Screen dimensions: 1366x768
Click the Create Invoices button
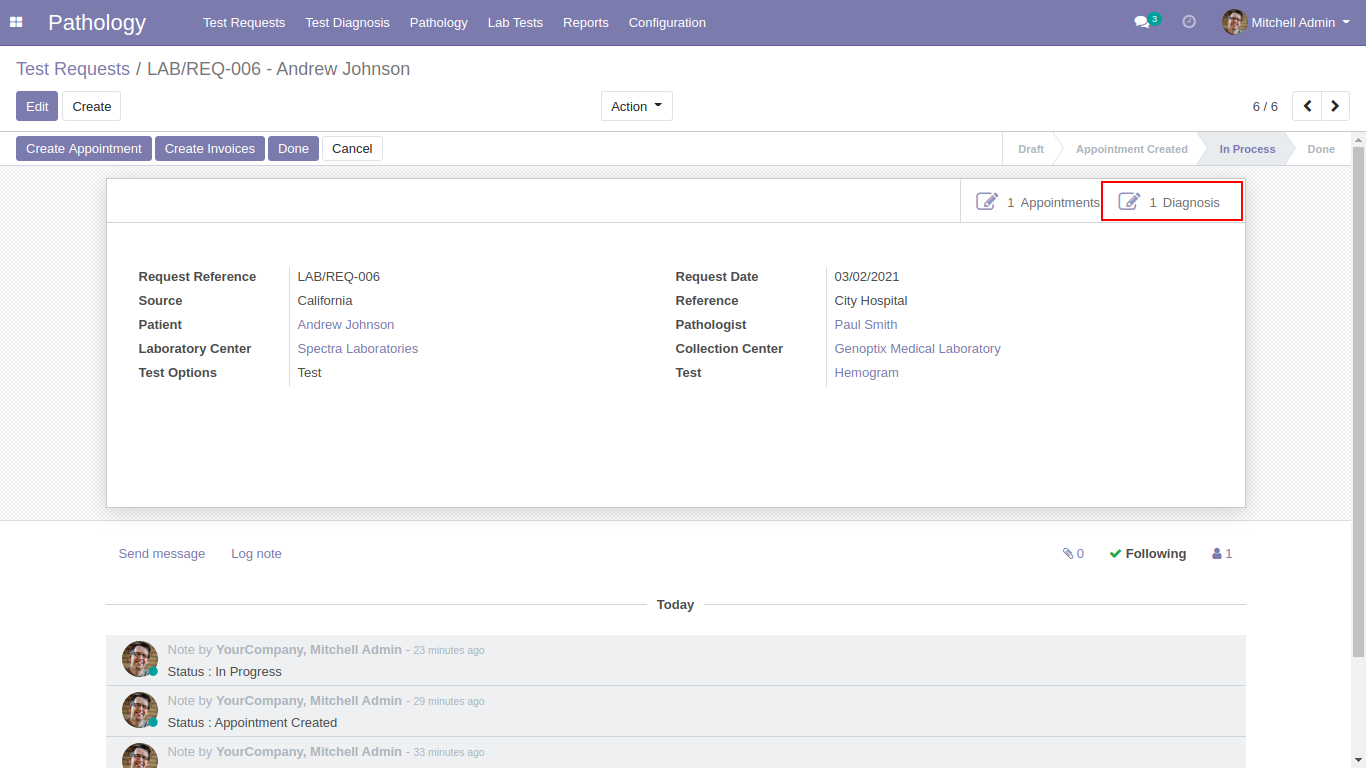coord(209,149)
